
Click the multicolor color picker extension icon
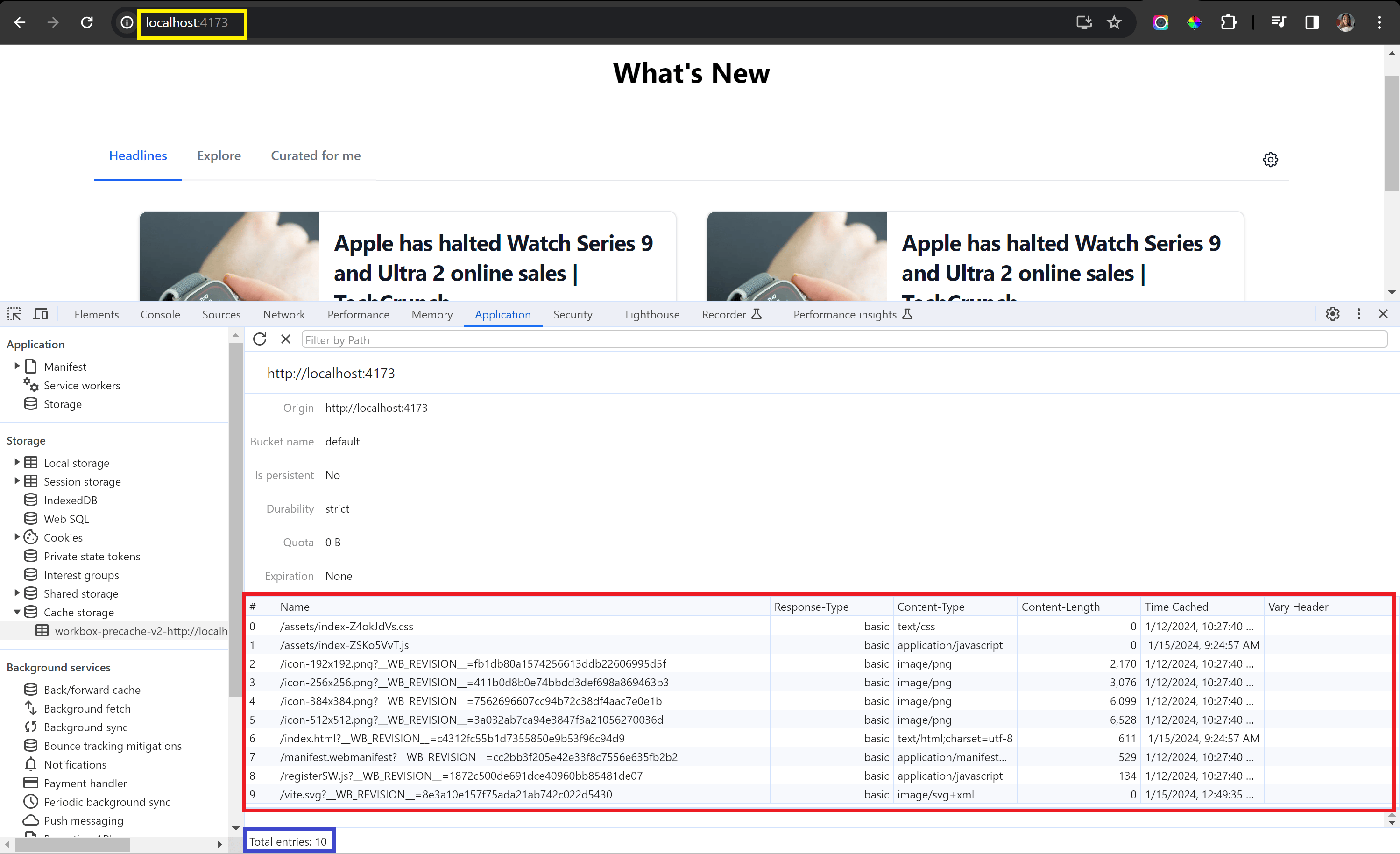[x=1195, y=23]
